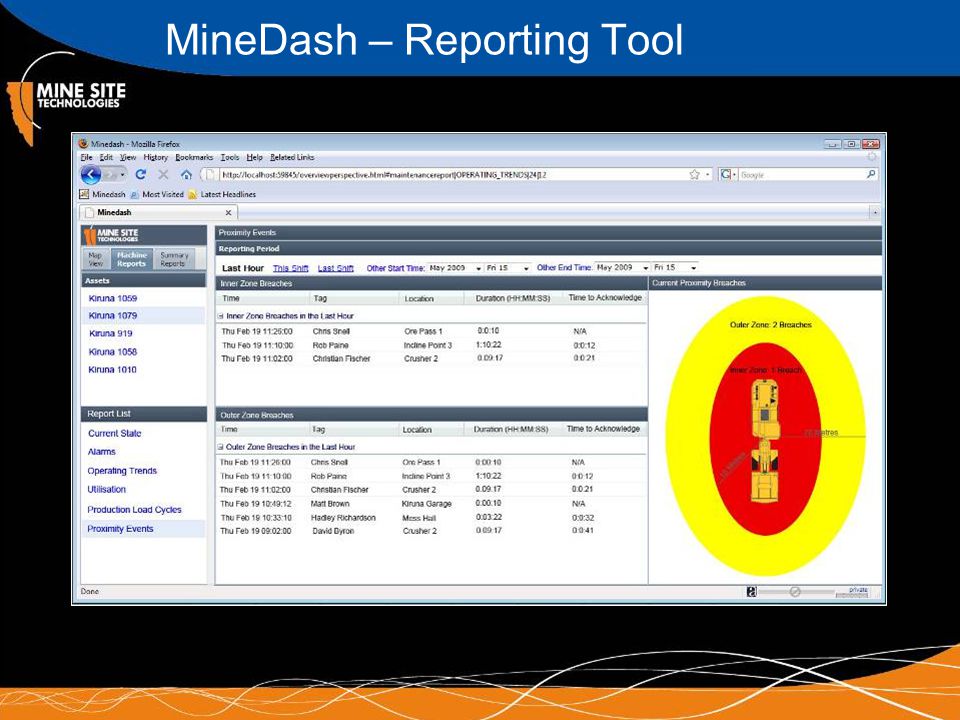Sort outer zone table by Duration column
This screenshot has width=960, height=720.
512,429
